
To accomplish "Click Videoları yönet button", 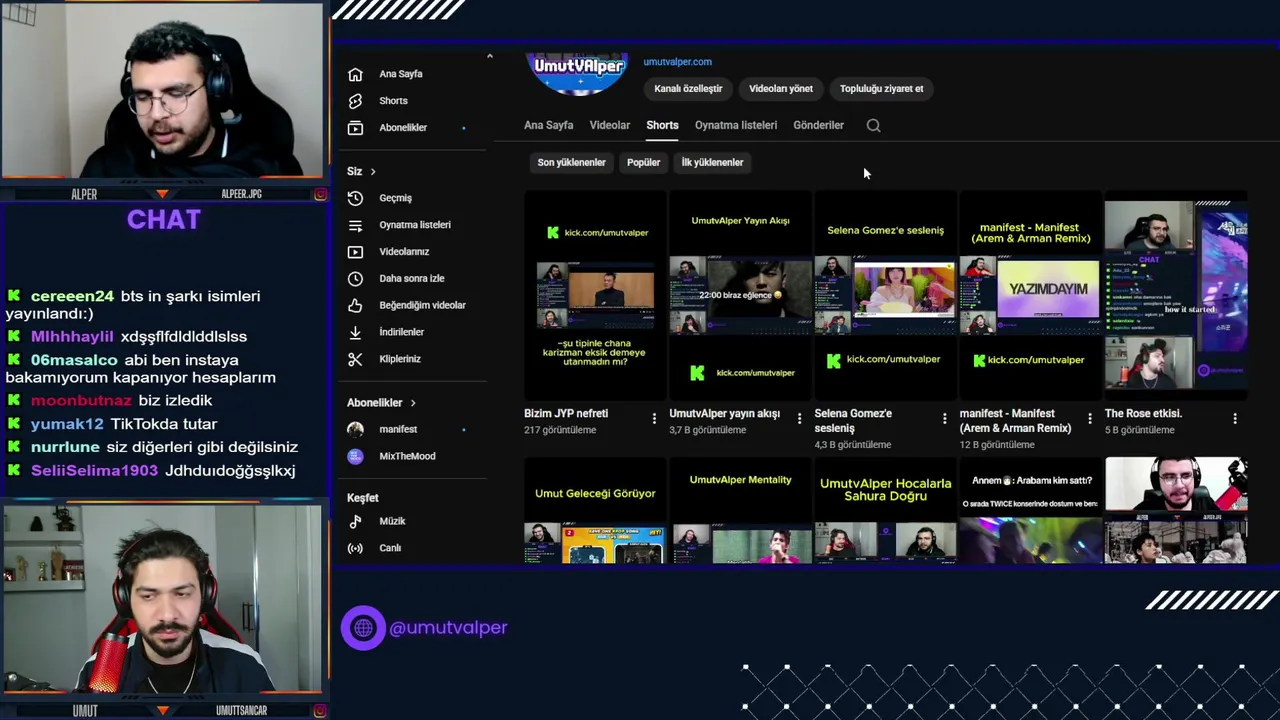I will pyautogui.click(x=781, y=89).
